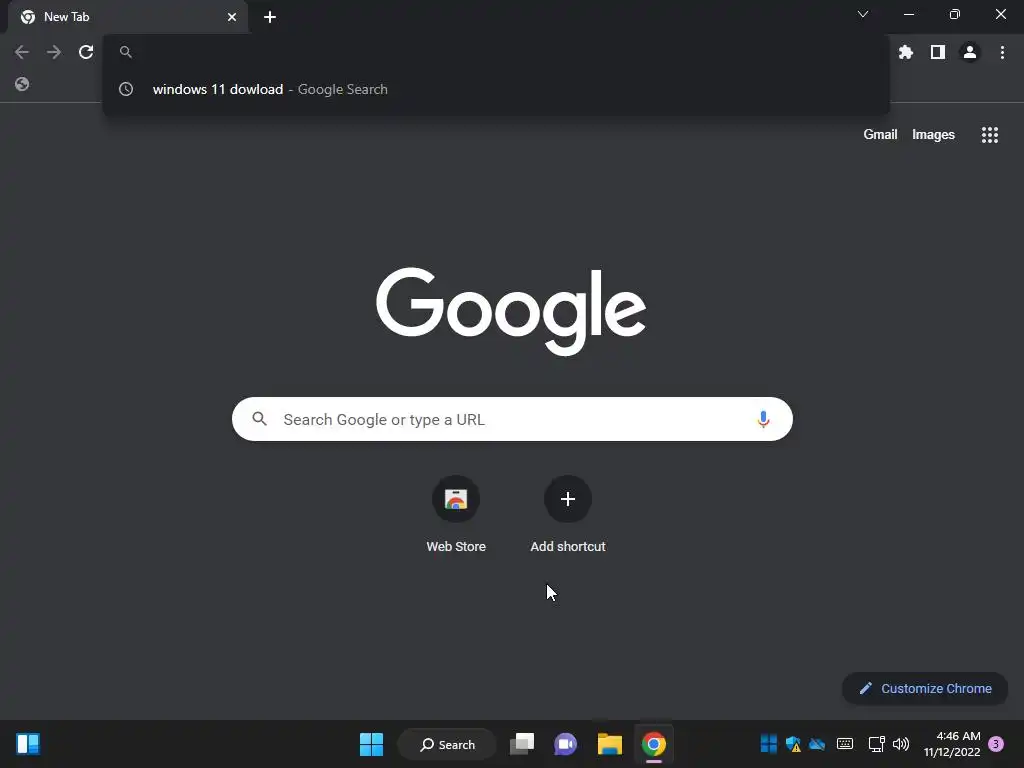Open the tab search chevron
The width and height of the screenshot is (1024, 768).
coord(863,14)
